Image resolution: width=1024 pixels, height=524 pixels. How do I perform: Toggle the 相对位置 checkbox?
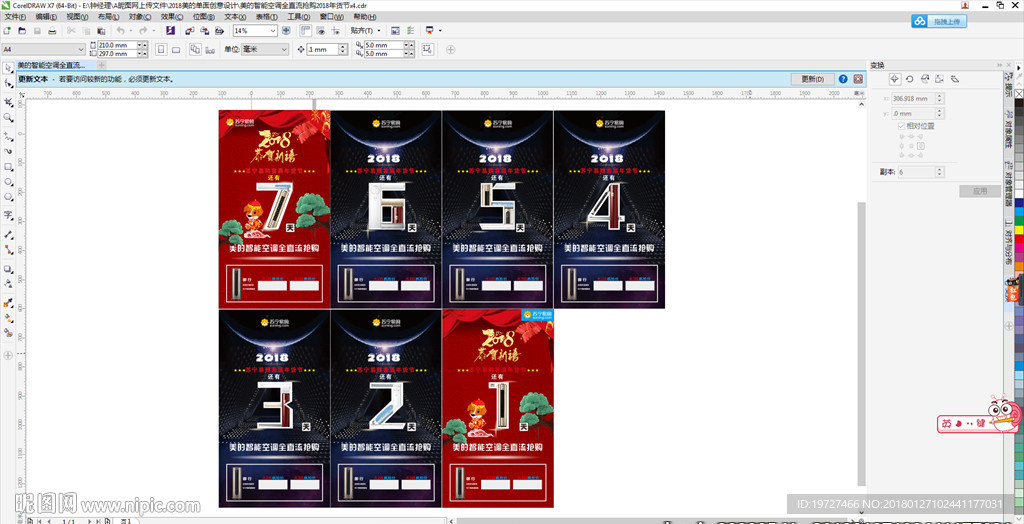click(x=902, y=125)
